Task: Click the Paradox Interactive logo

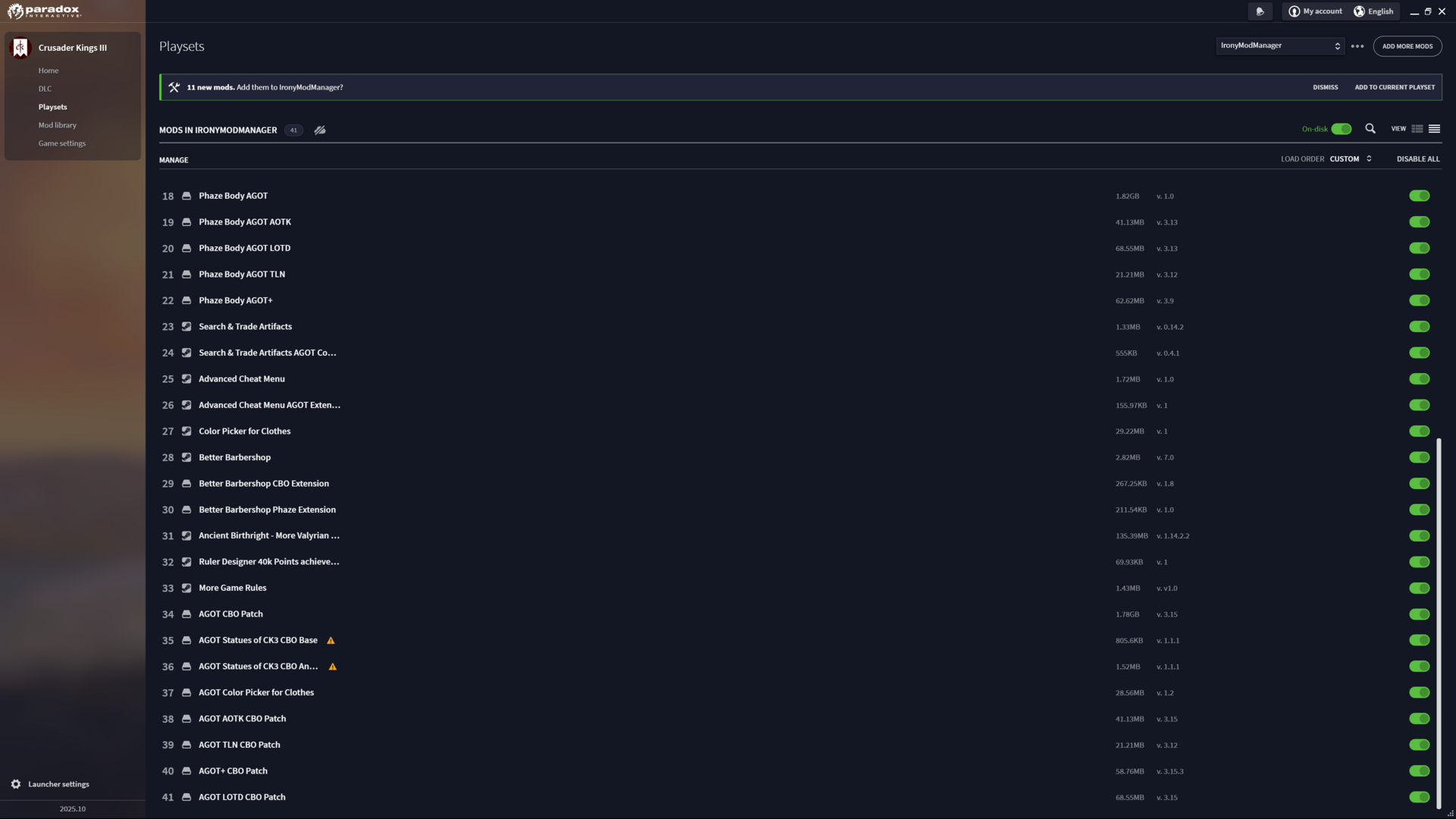Action: [43, 11]
